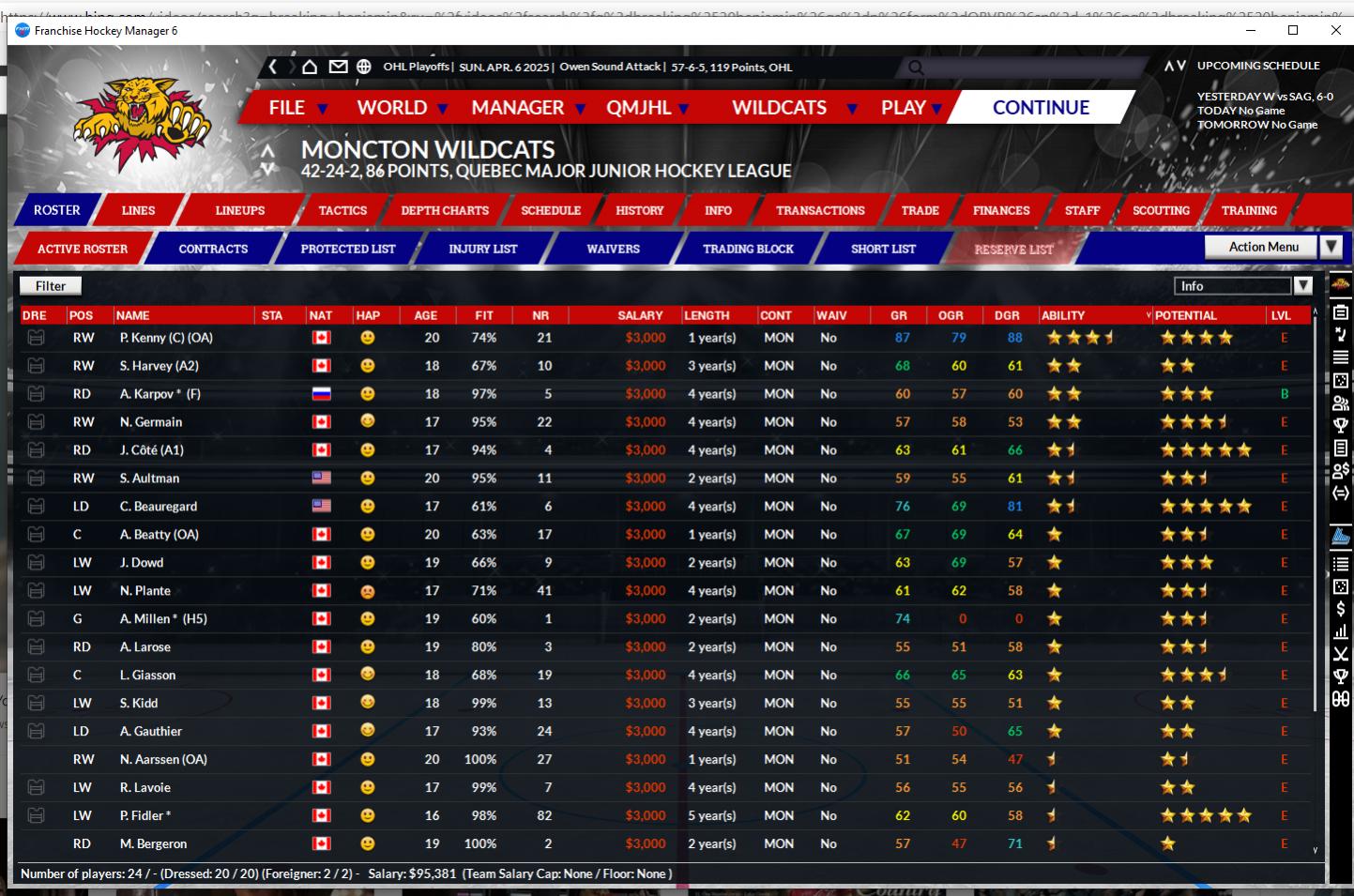1354x896 pixels.
Task: Toggle dressed icon for A. Karpov
Action: point(36,394)
